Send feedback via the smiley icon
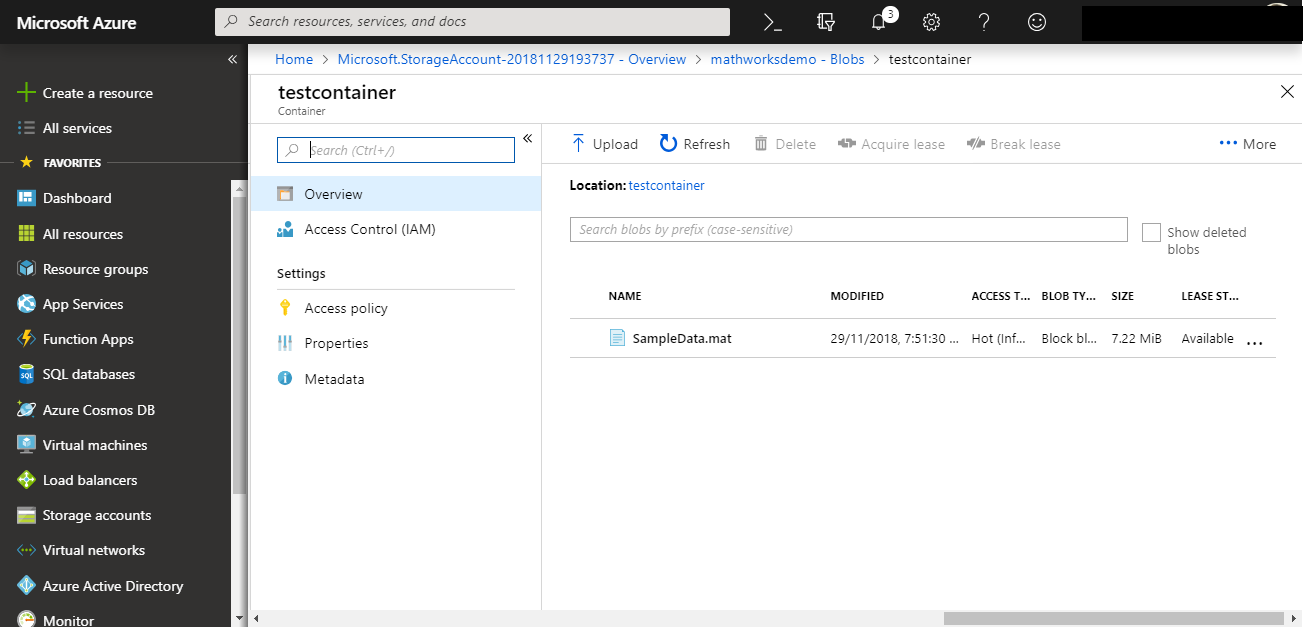This screenshot has width=1303, height=627. (x=1037, y=21)
